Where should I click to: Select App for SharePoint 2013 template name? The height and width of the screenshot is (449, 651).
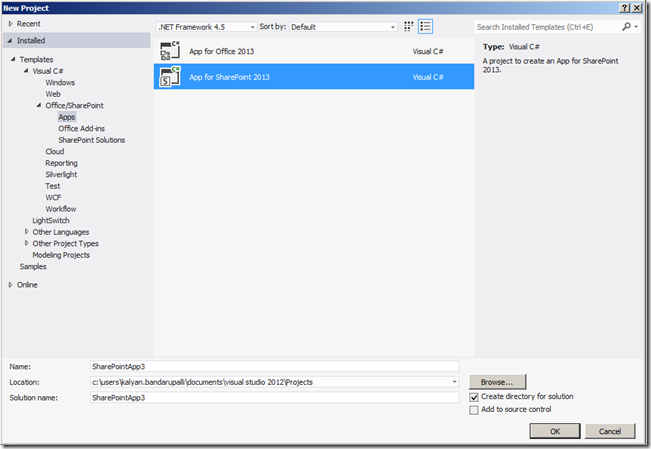pyautogui.click(x=229, y=77)
